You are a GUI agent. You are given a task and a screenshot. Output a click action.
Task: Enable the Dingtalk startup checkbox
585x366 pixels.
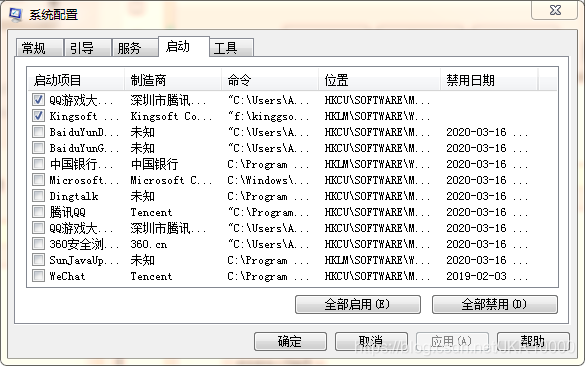pyautogui.click(x=38, y=196)
